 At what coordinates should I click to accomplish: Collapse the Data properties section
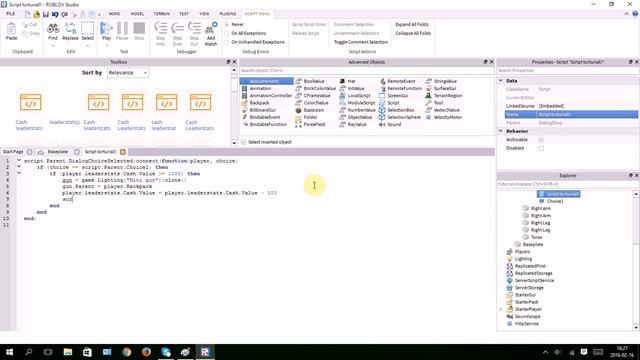click(x=501, y=81)
